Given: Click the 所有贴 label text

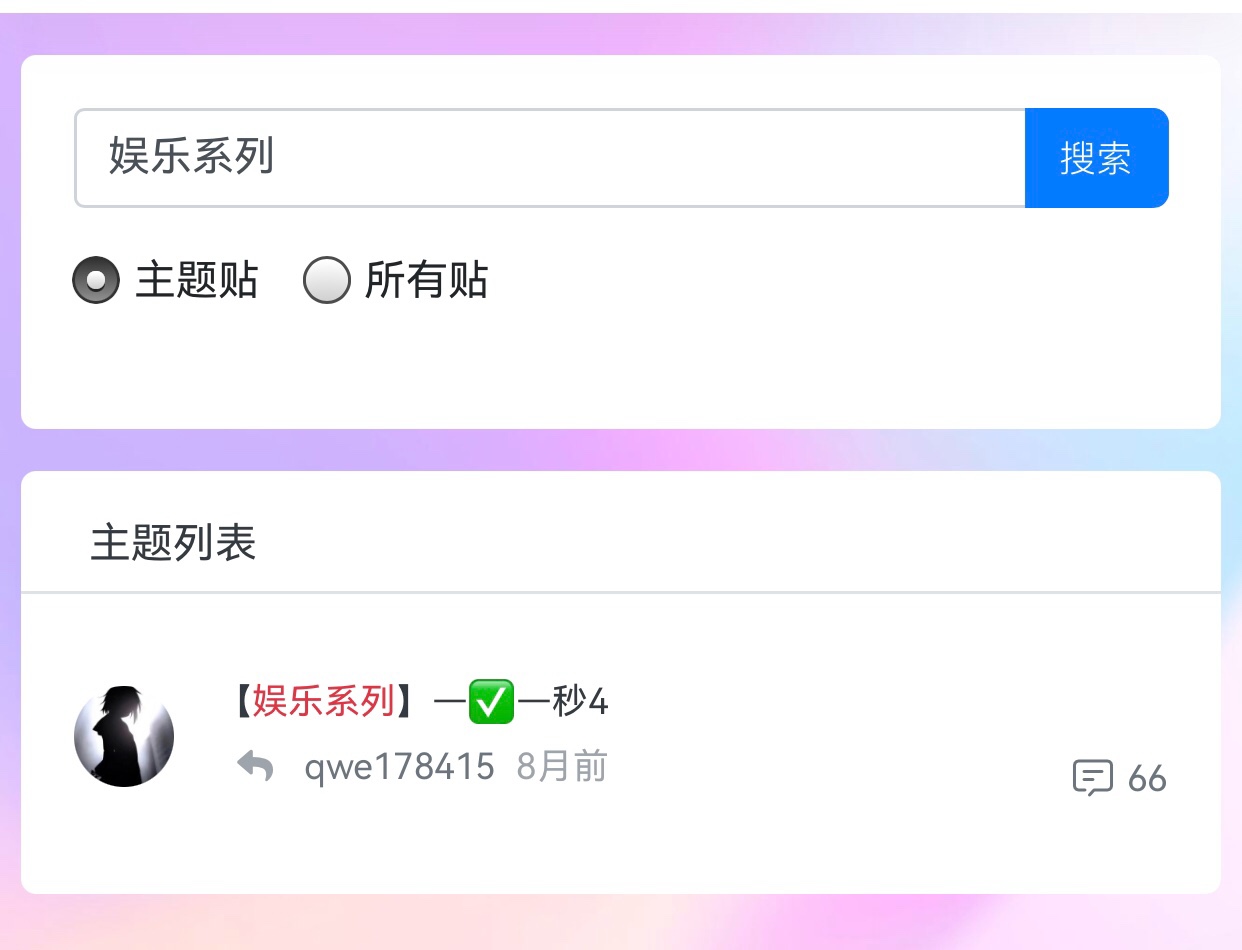Looking at the screenshot, I should point(426,280).
